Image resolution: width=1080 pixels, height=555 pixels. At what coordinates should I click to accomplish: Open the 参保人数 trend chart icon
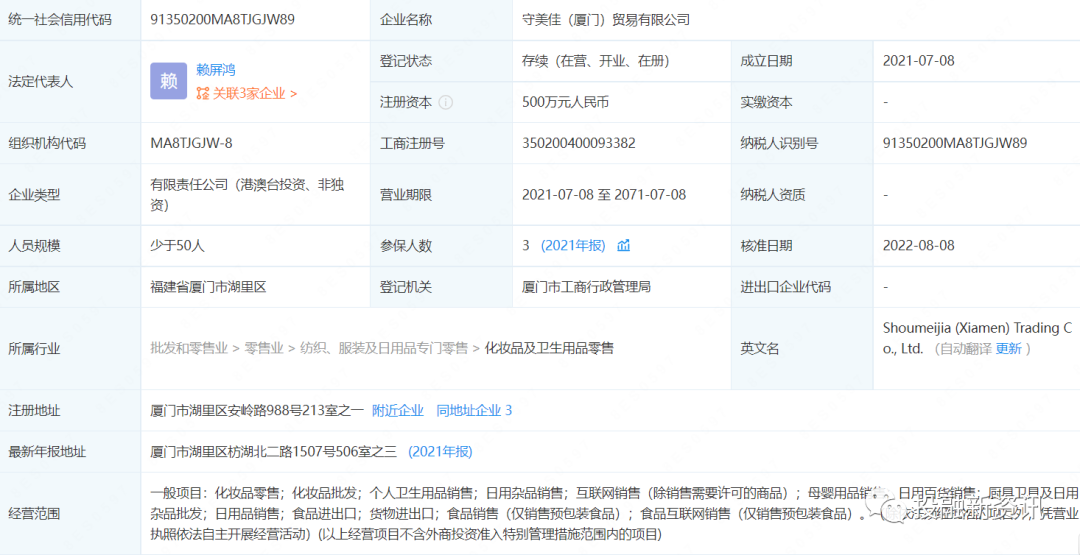point(623,246)
